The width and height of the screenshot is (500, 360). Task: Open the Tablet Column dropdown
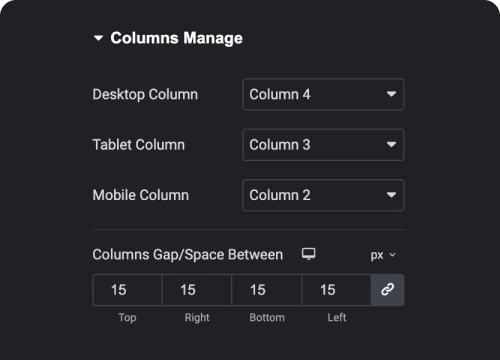(323, 145)
